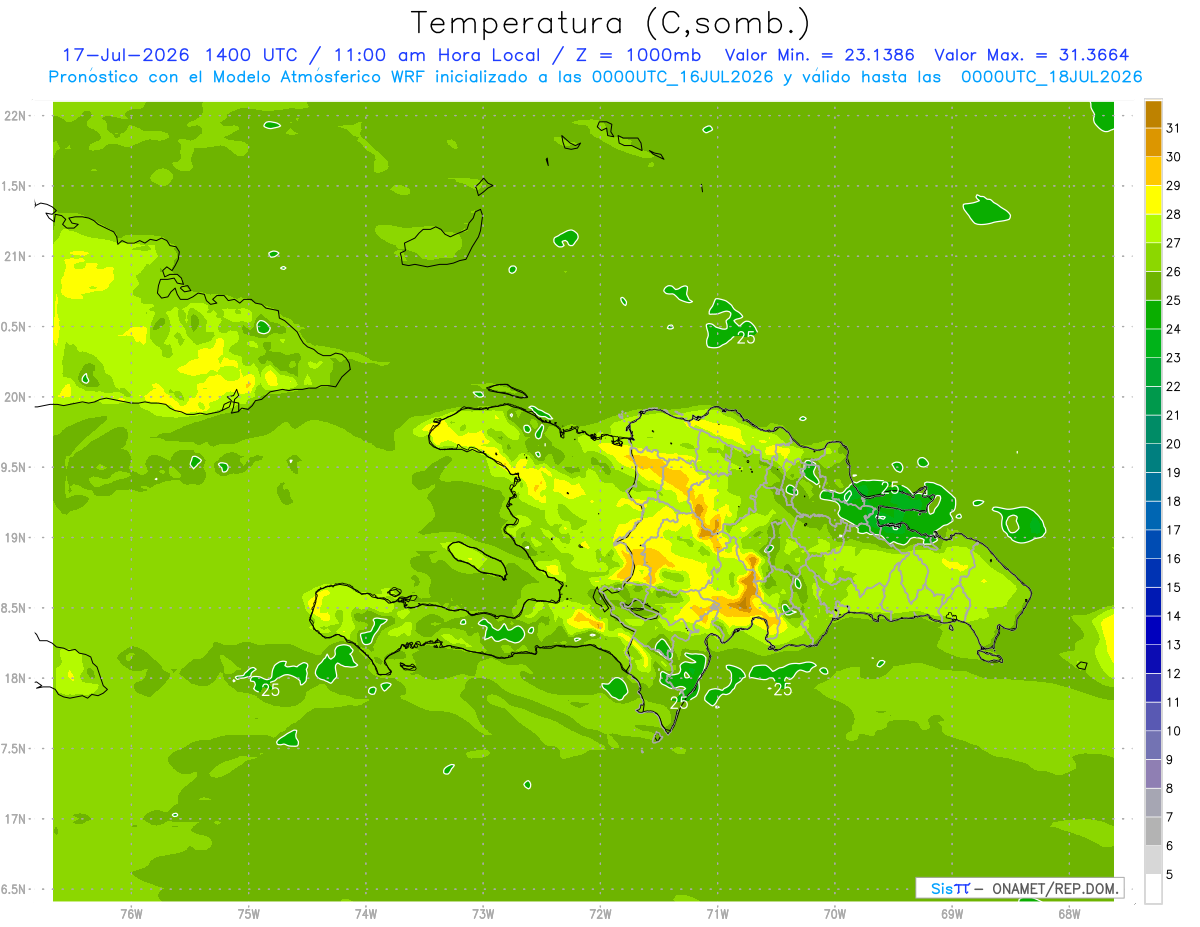
Task: Click the "0000UTC_18JUL2026" valid-until time
Action: [1051, 77]
